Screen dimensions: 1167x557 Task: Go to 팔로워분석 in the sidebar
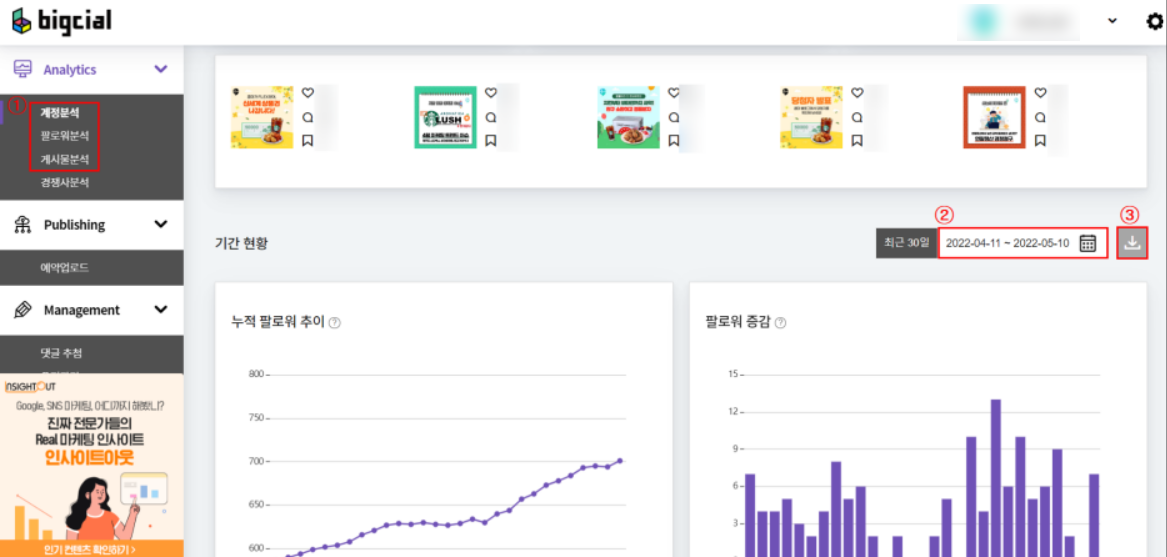[x=65, y=136]
